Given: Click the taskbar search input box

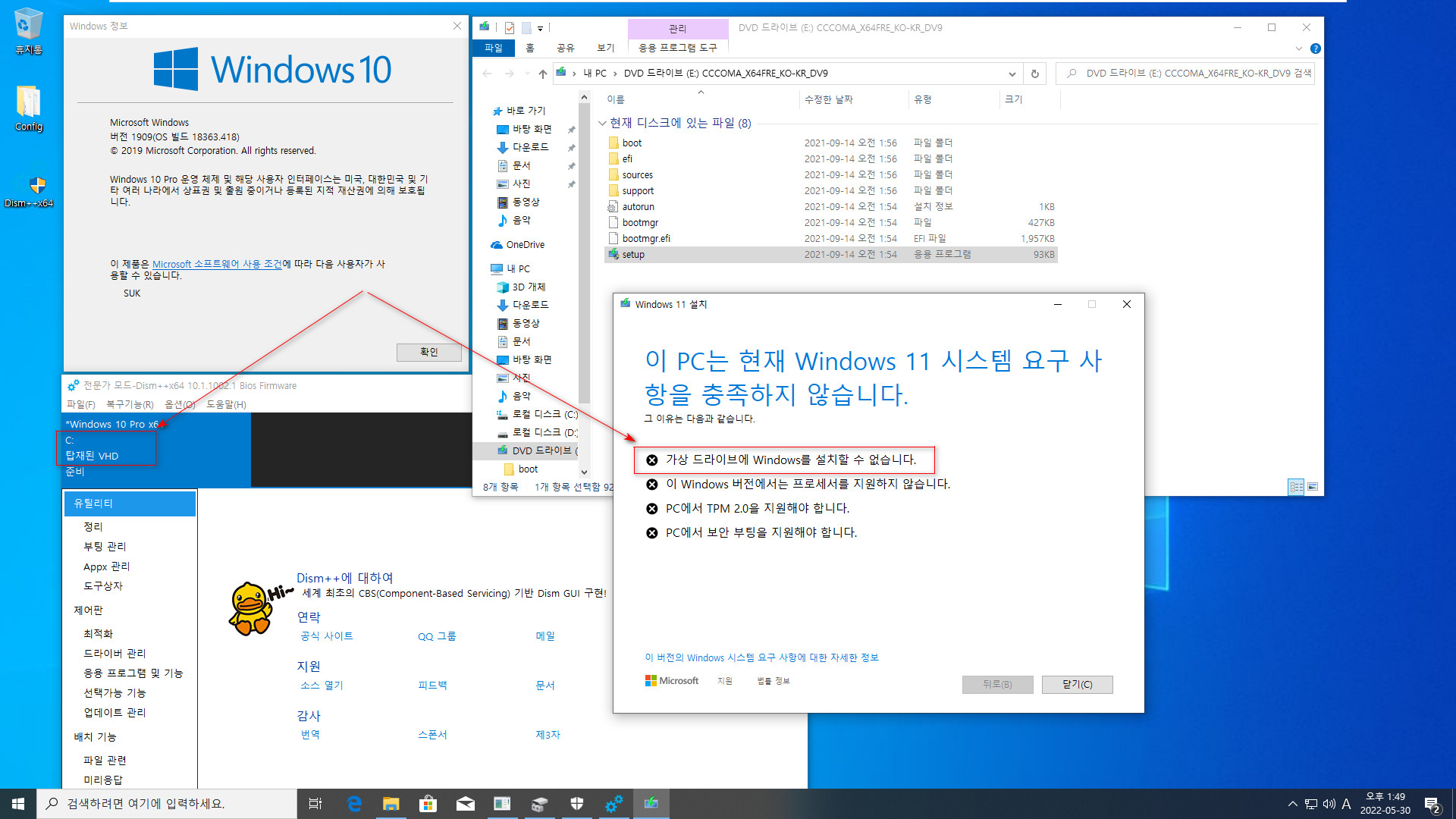Looking at the screenshot, I should click(167, 804).
